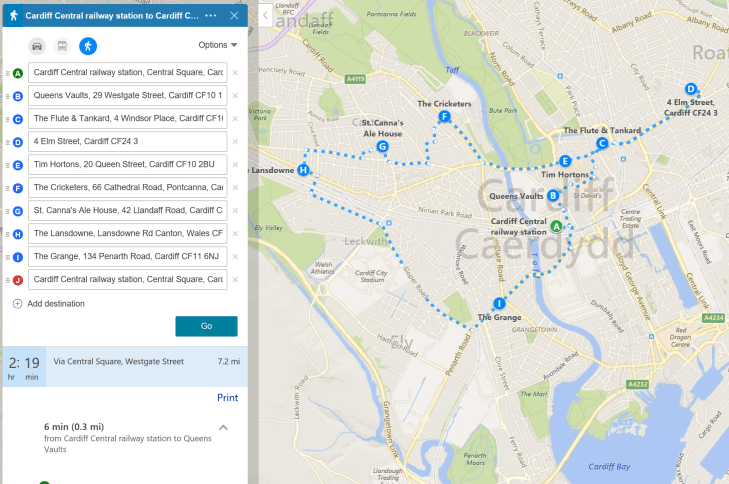Remove waypoint A Cardiff Central railway station

(x=235, y=73)
